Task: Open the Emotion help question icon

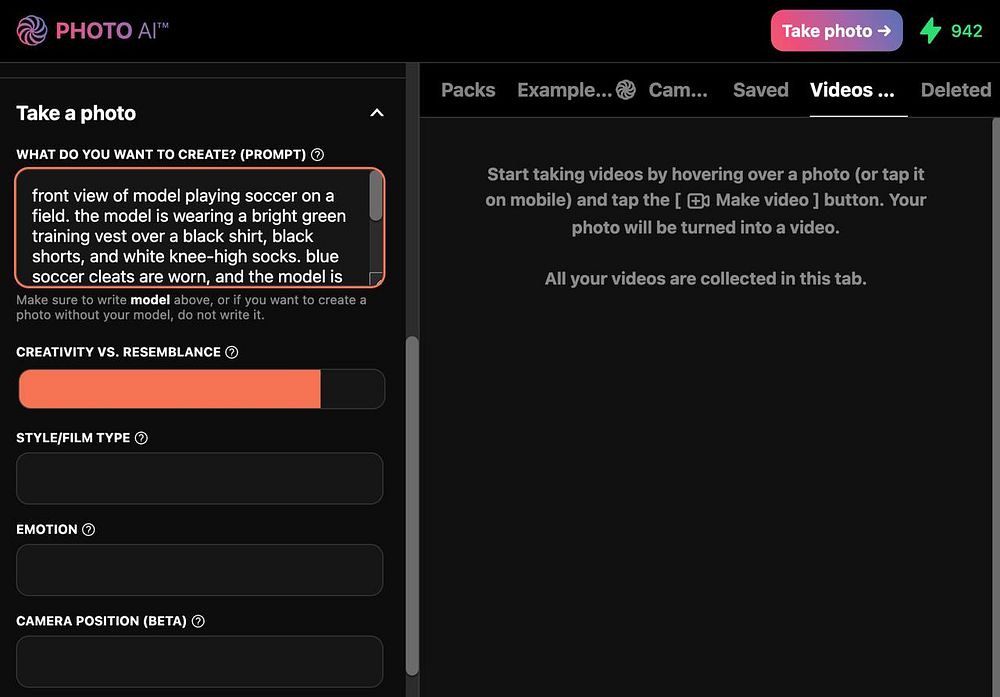Action: tap(89, 529)
